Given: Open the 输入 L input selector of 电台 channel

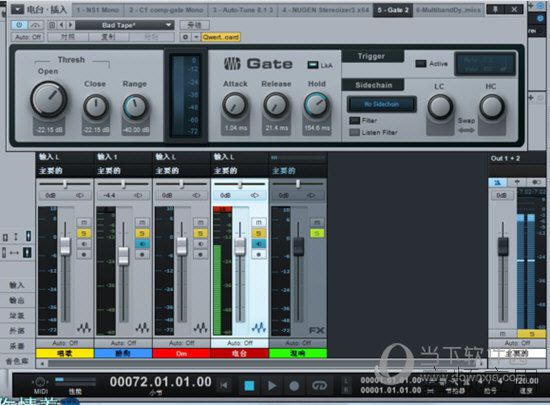Looking at the screenshot, I should 240,157.
